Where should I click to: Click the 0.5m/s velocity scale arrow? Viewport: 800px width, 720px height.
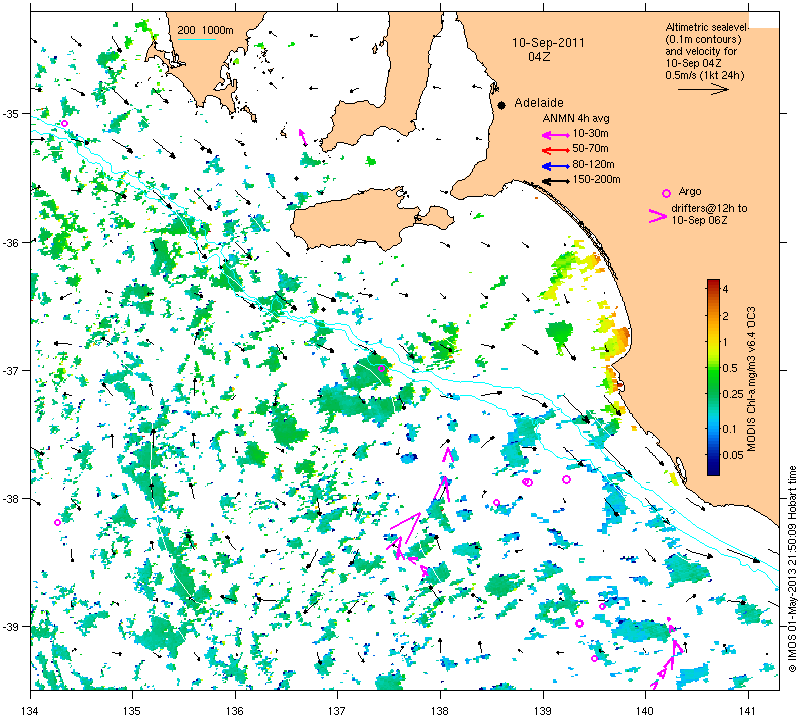pos(704,89)
